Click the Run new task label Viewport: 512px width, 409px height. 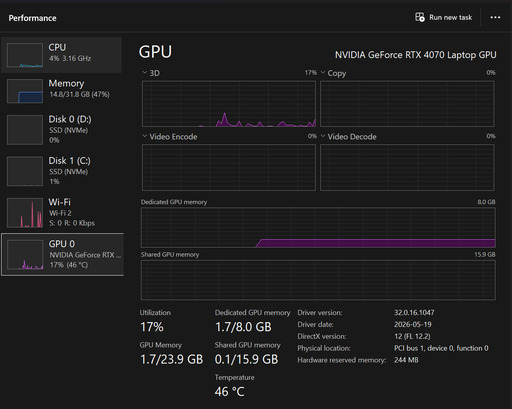450,17
